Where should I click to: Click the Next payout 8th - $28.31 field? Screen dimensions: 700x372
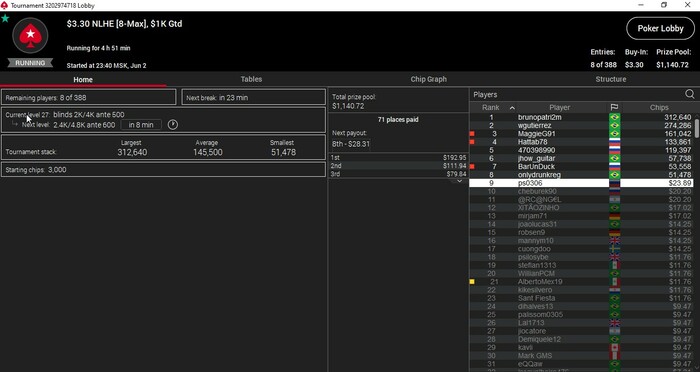pyautogui.click(x=351, y=144)
